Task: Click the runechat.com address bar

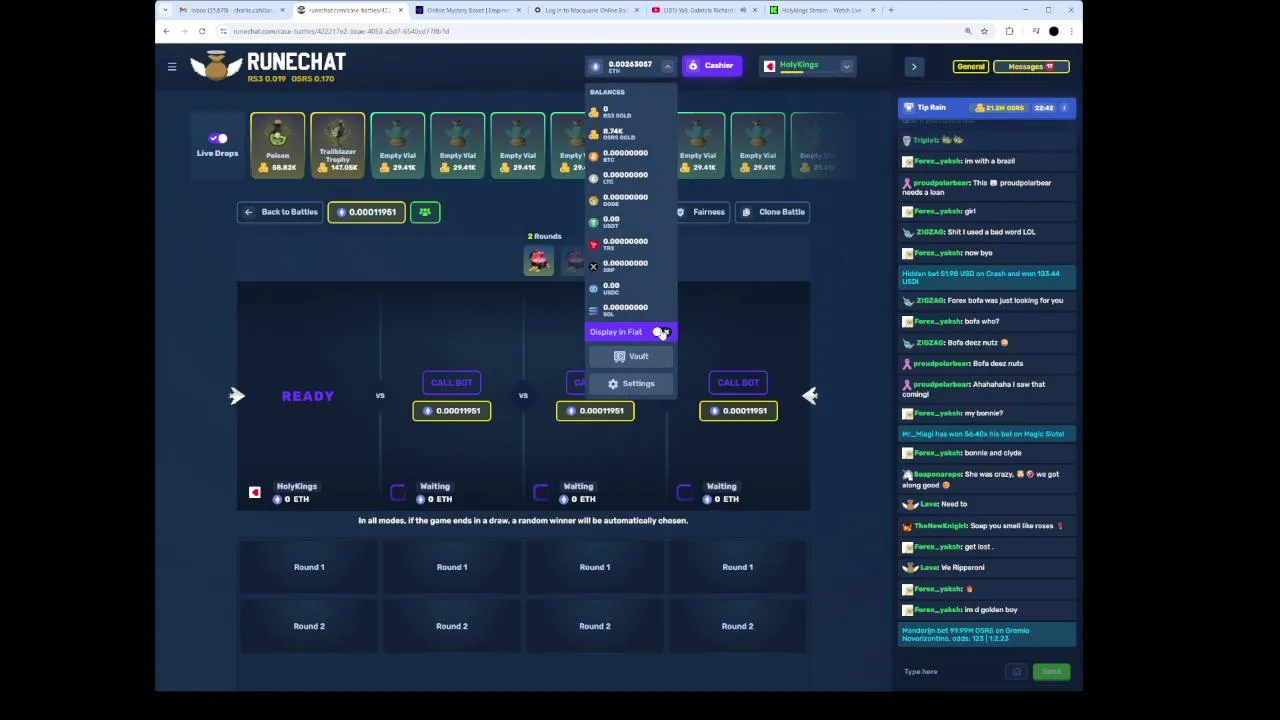Action: coord(590,31)
